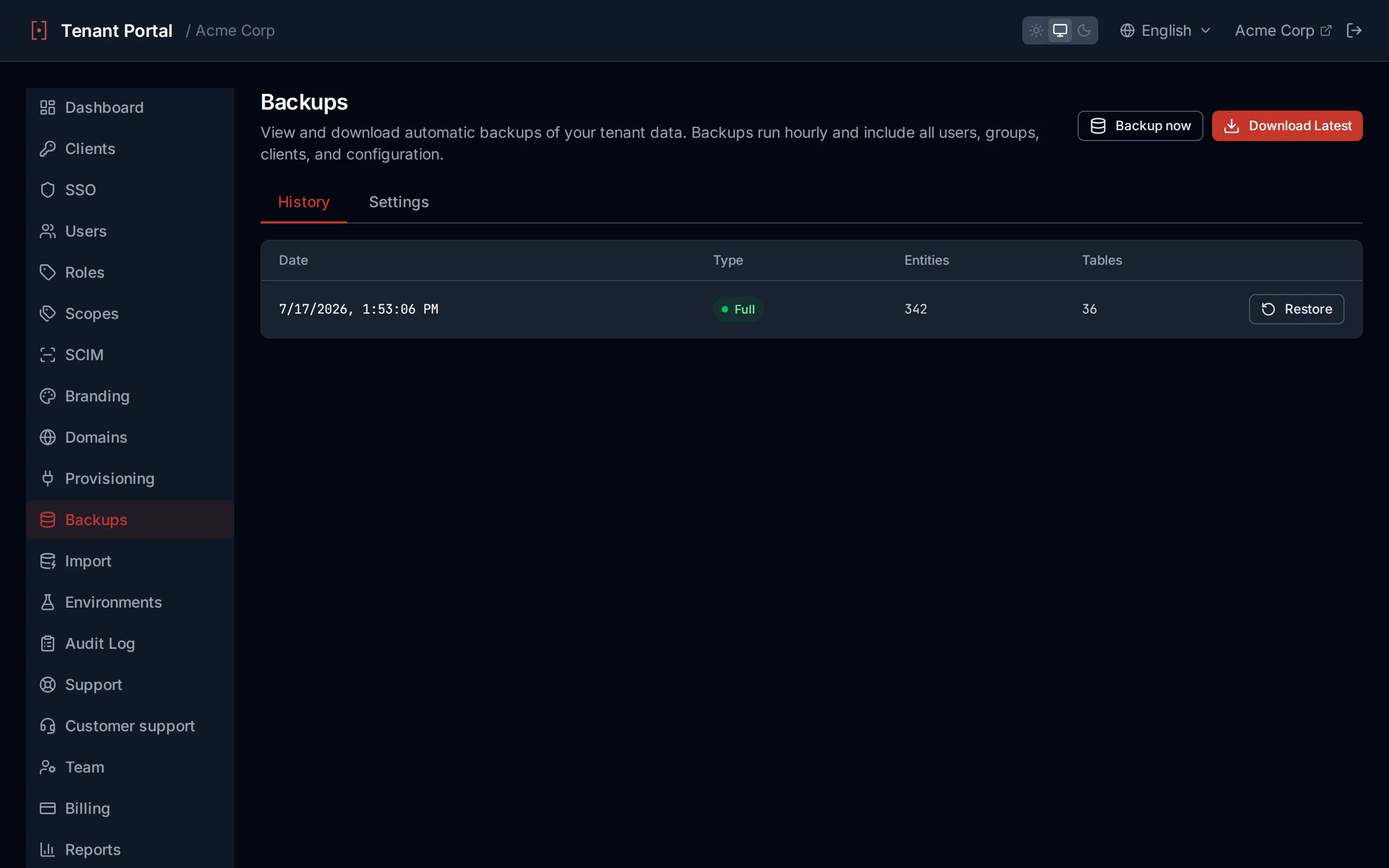Screen dimensions: 1389x868
Task: Select the system theme monitor icon
Action: pos(1060,30)
